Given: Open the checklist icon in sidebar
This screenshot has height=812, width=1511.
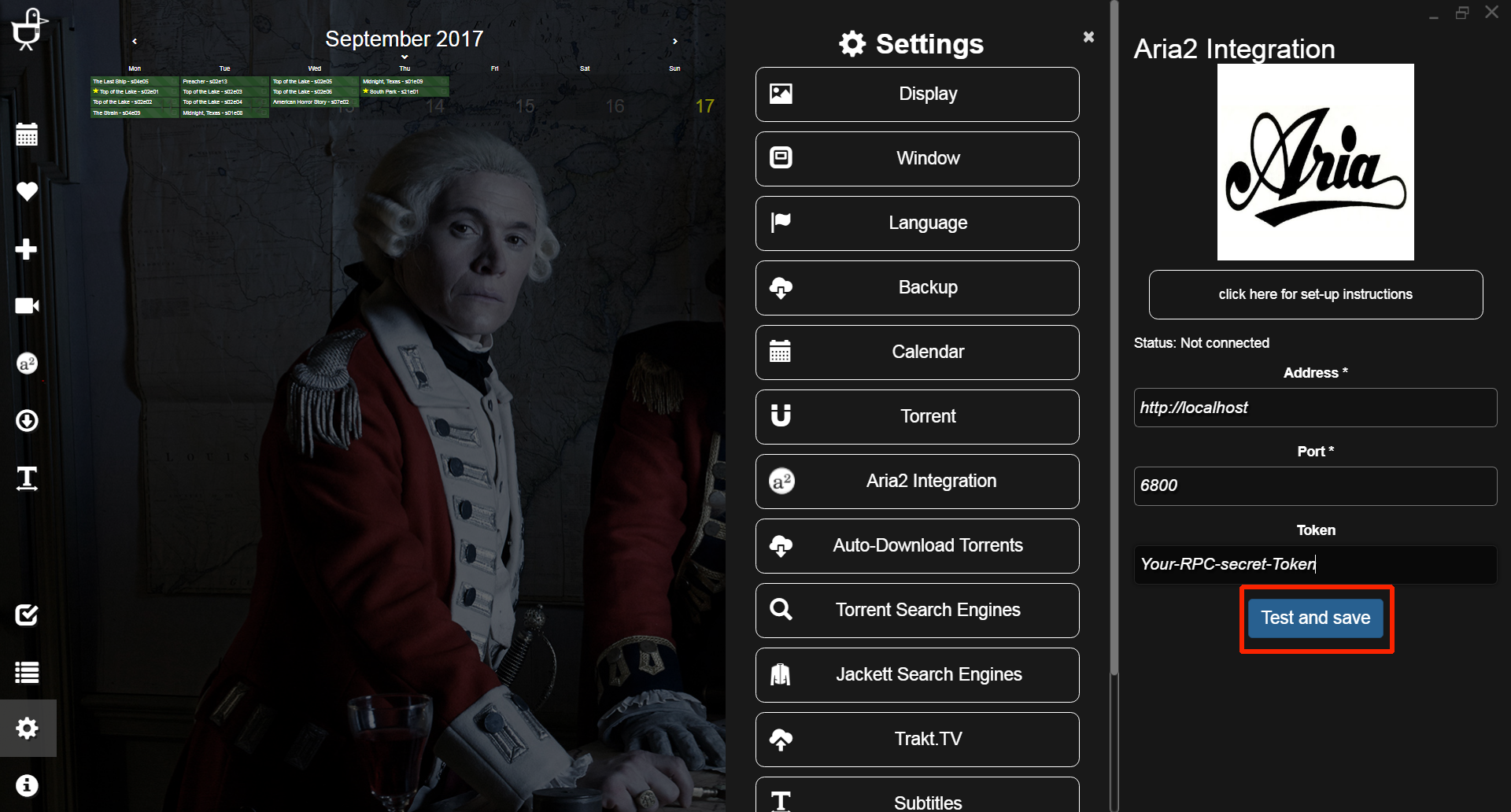Looking at the screenshot, I should point(27,615).
